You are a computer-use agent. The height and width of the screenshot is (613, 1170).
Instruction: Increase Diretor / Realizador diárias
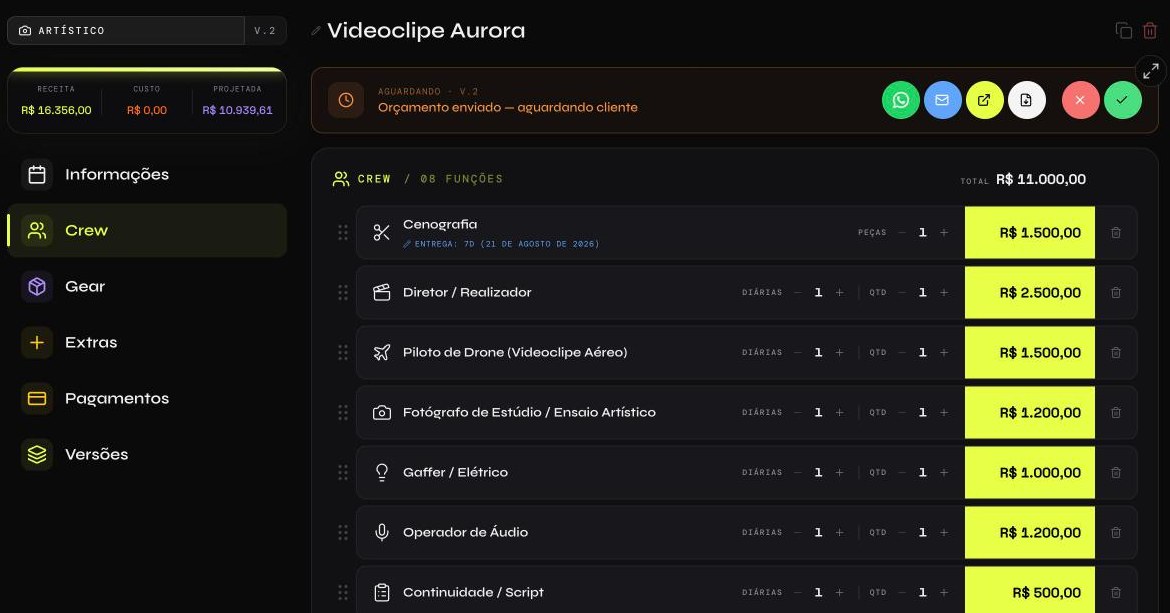(x=839, y=292)
